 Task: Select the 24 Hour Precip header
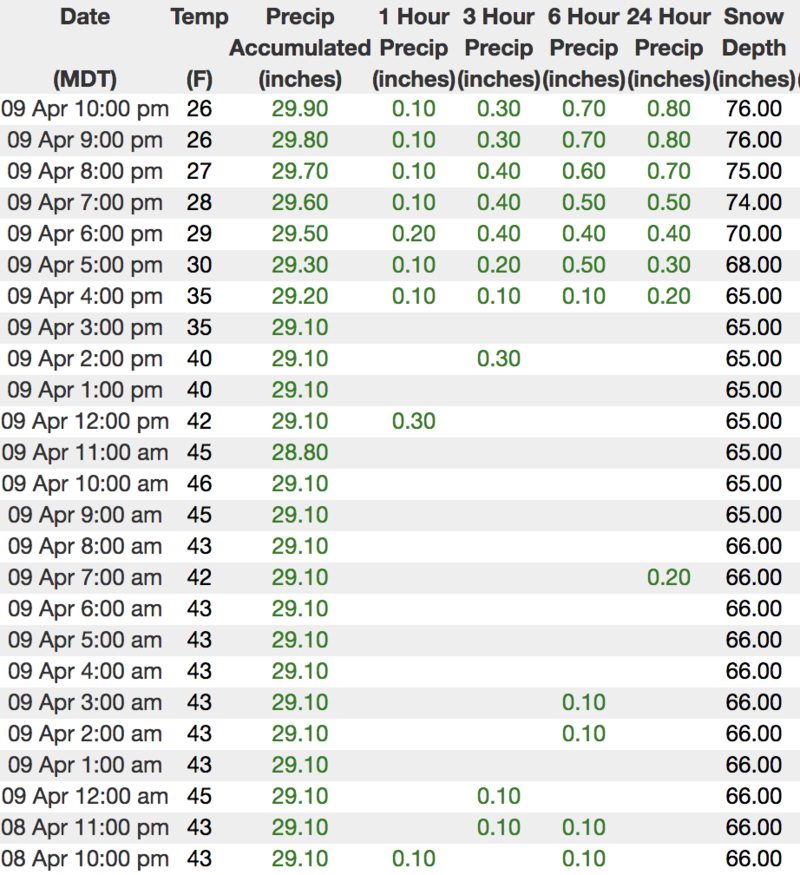point(669,47)
